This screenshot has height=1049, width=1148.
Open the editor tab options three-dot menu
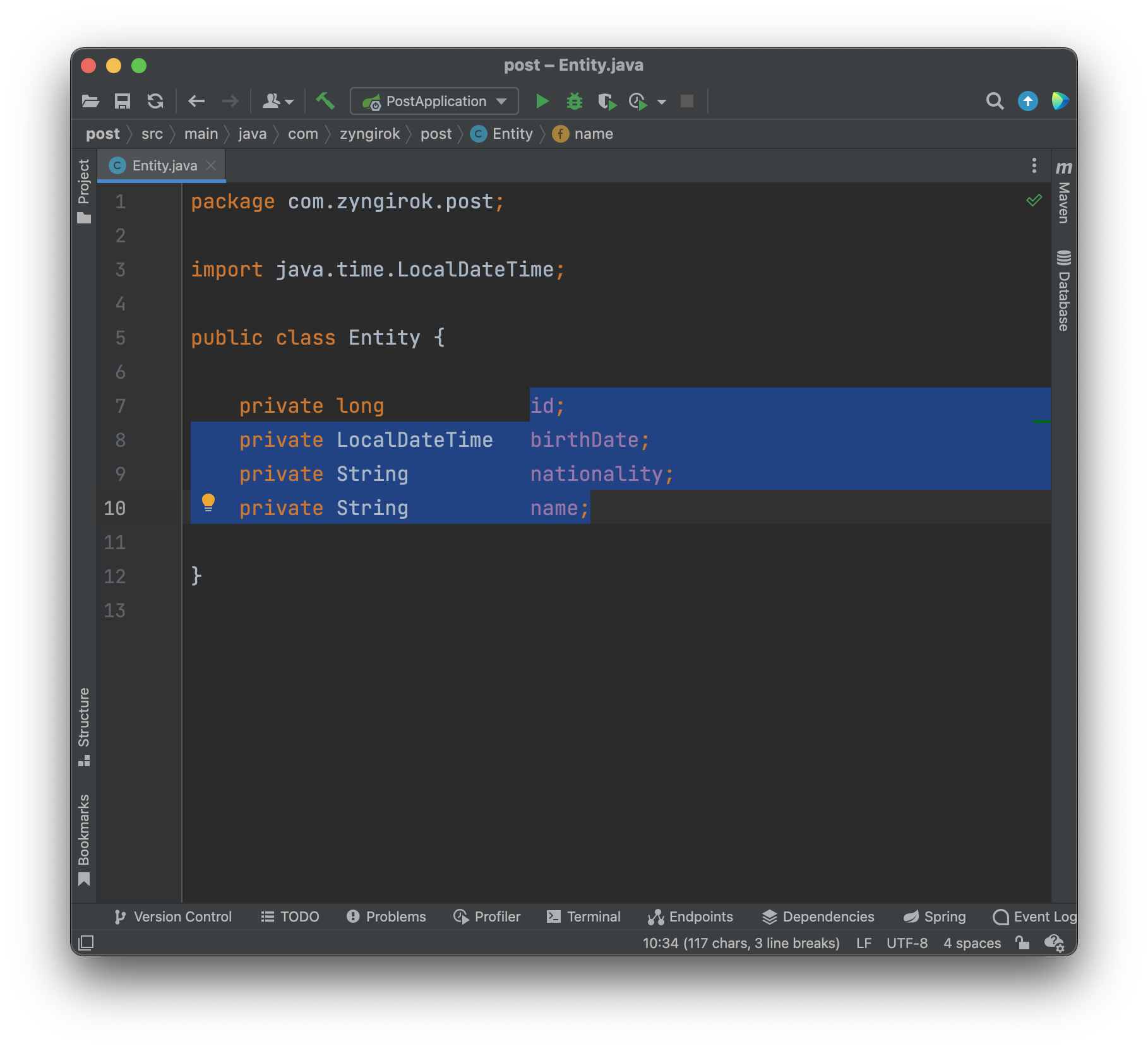[x=1034, y=165]
